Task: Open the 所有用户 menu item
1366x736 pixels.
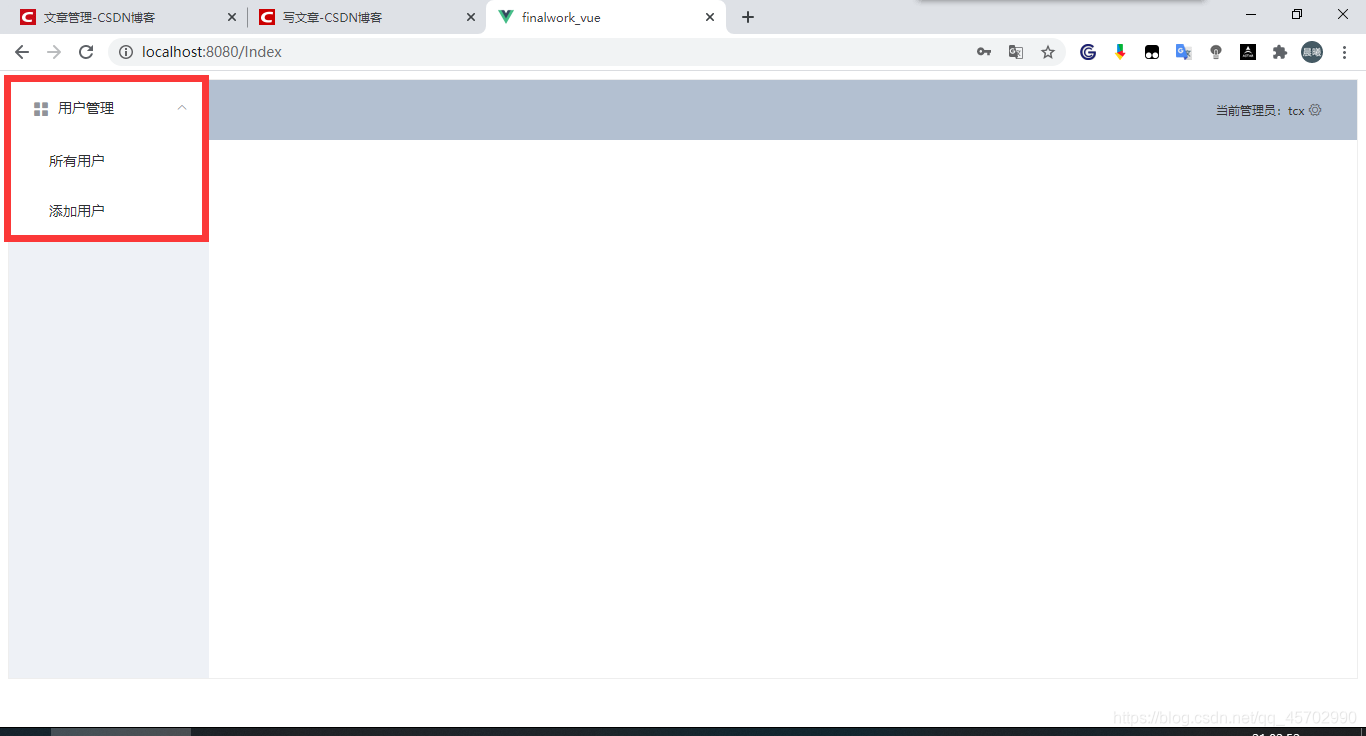Action: point(77,161)
